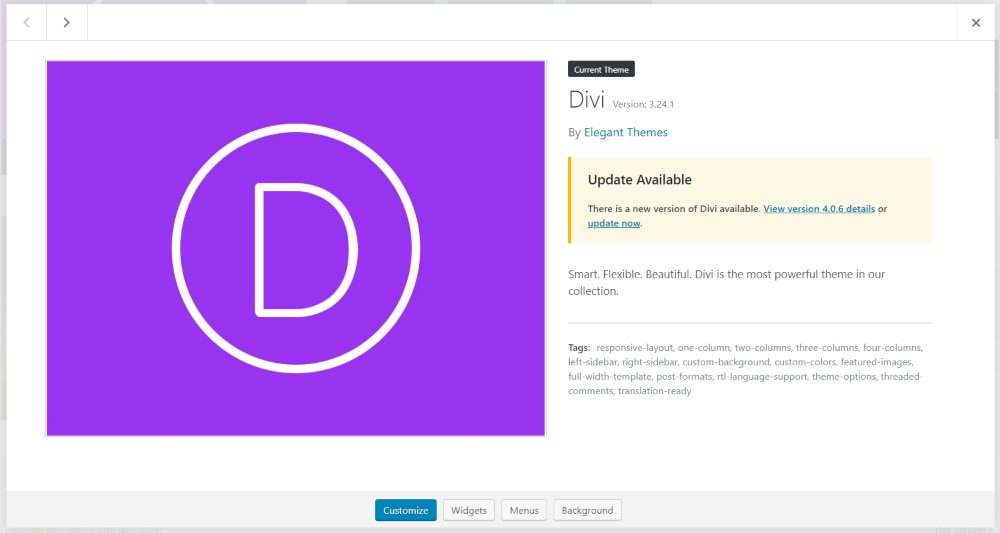Open the Menus button
Screen dimensions: 1000x533
coord(524,510)
